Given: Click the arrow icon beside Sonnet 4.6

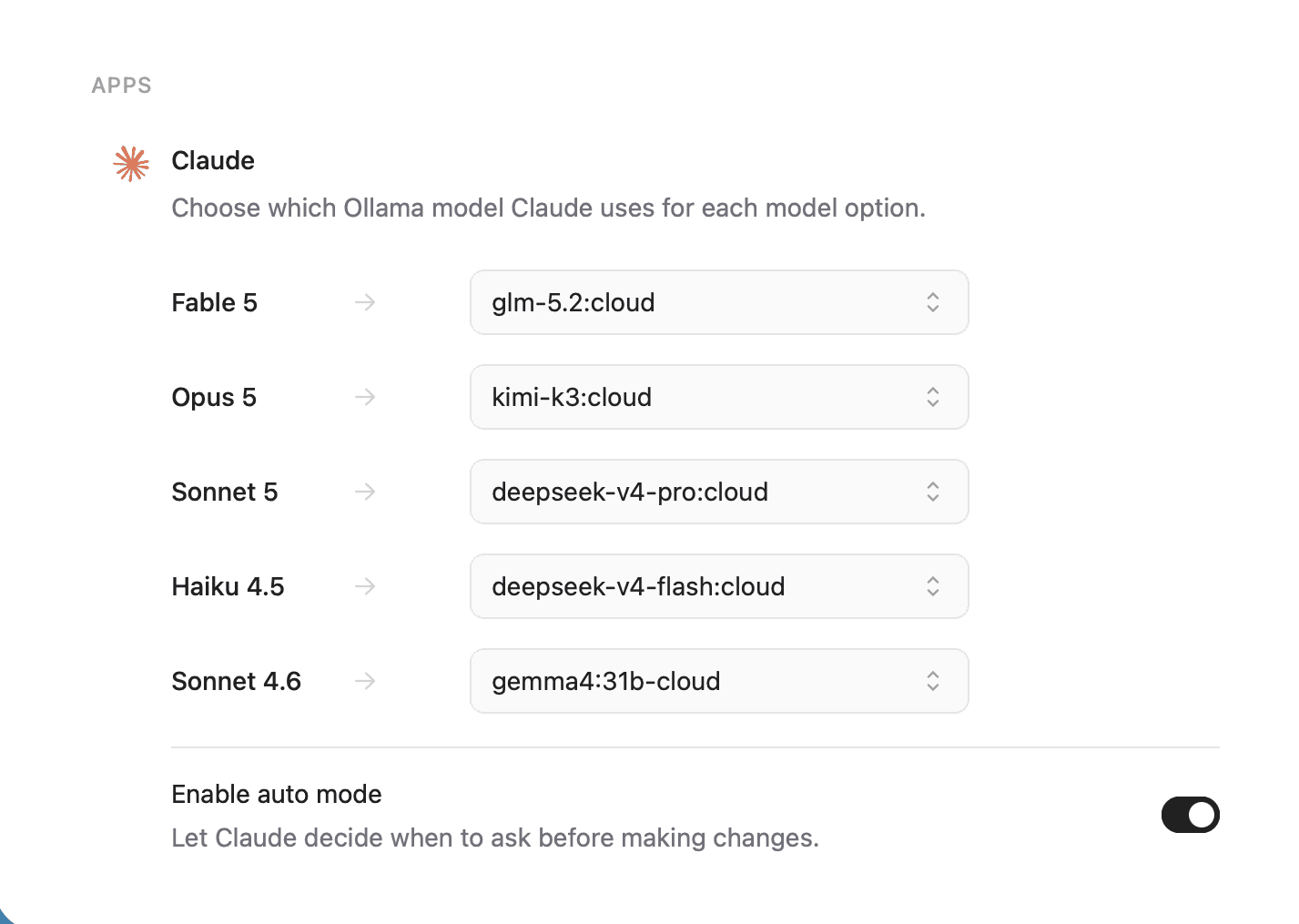Looking at the screenshot, I should coord(365,681).
